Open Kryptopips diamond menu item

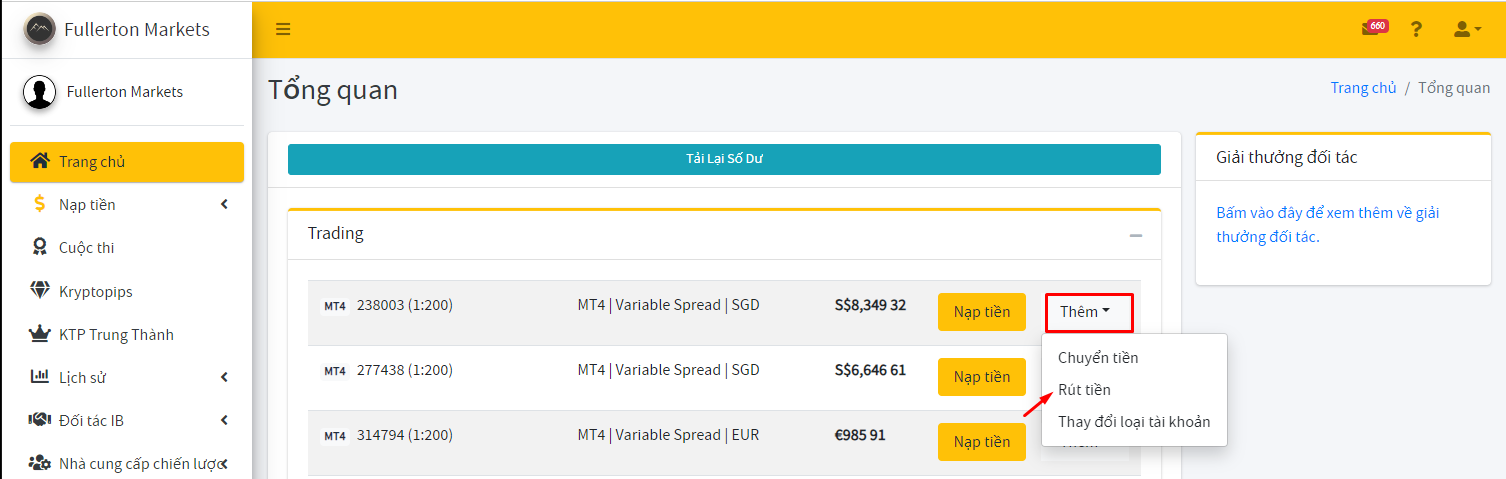click(127, 292)
